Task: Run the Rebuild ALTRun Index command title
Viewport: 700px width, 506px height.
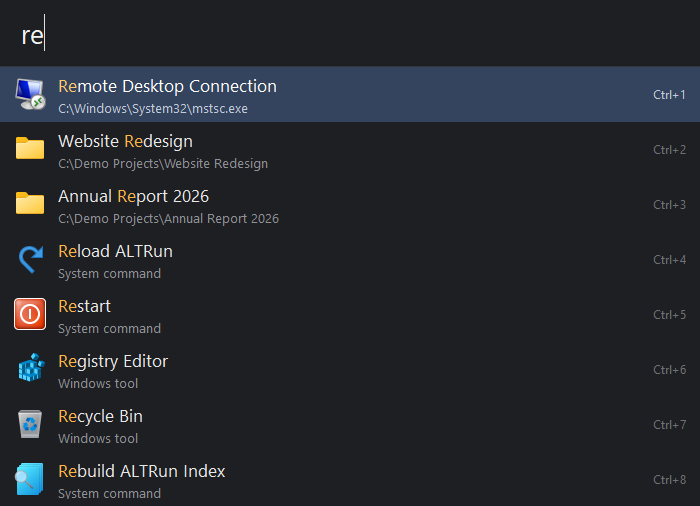Action: pos(142,471)
